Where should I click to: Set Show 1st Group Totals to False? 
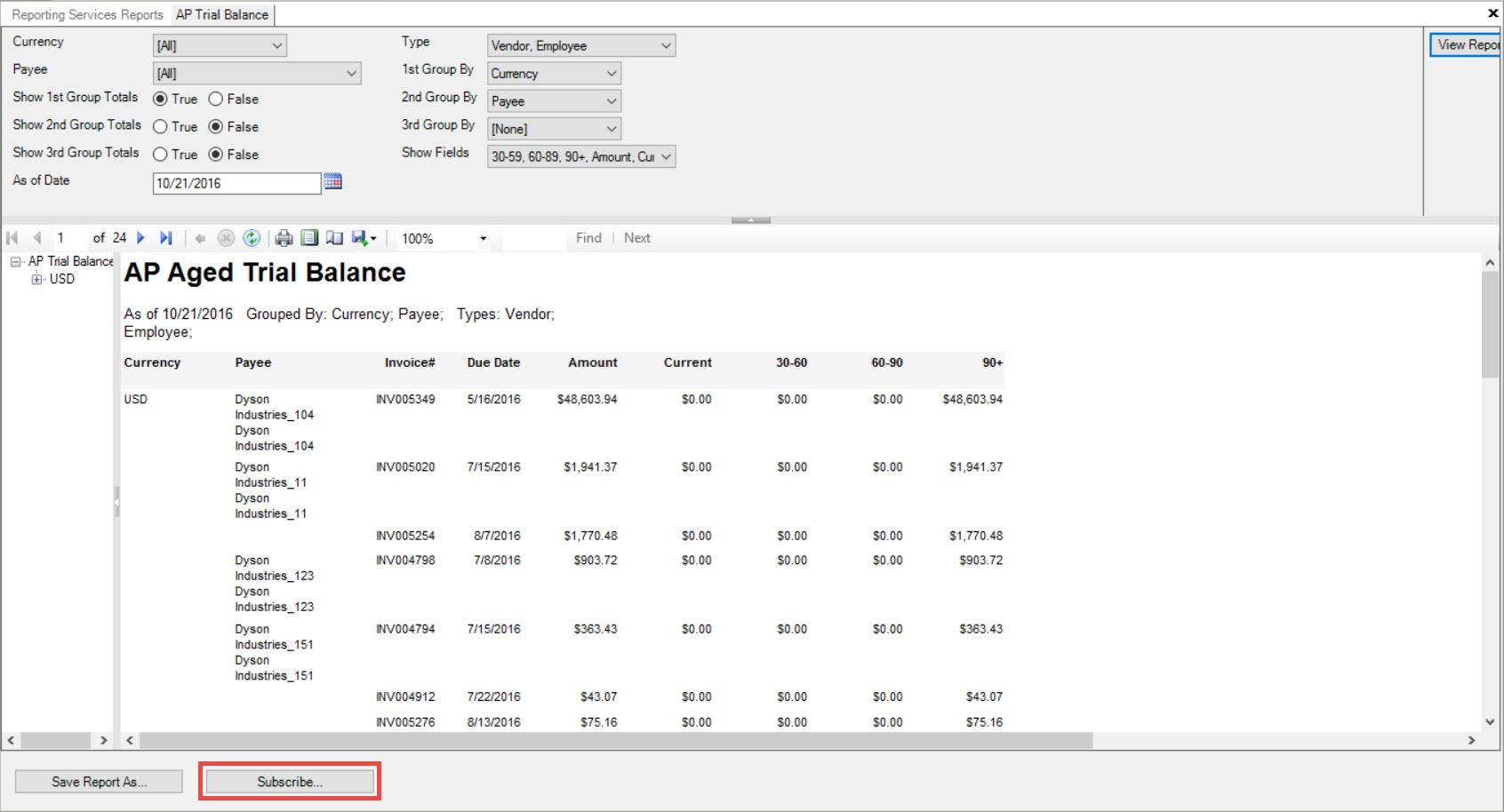click(215, 99)
